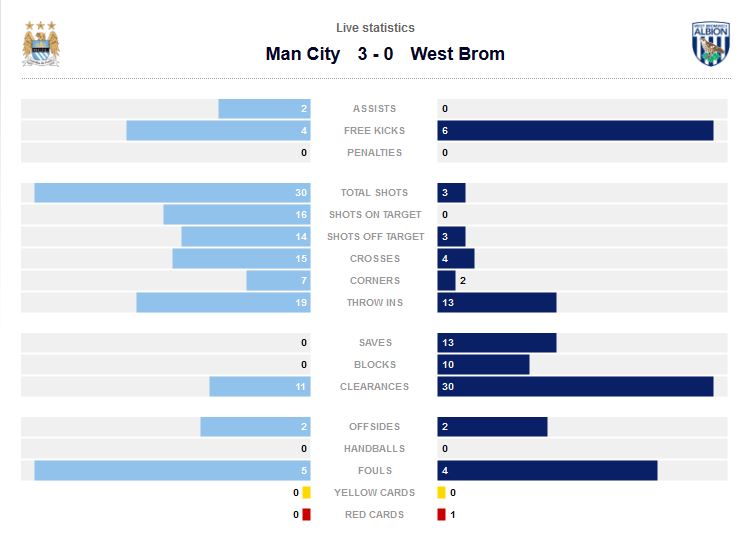Click West Brom's clearances bar
The height and width of the screenshot is (540, 750).
pos(575,387)
